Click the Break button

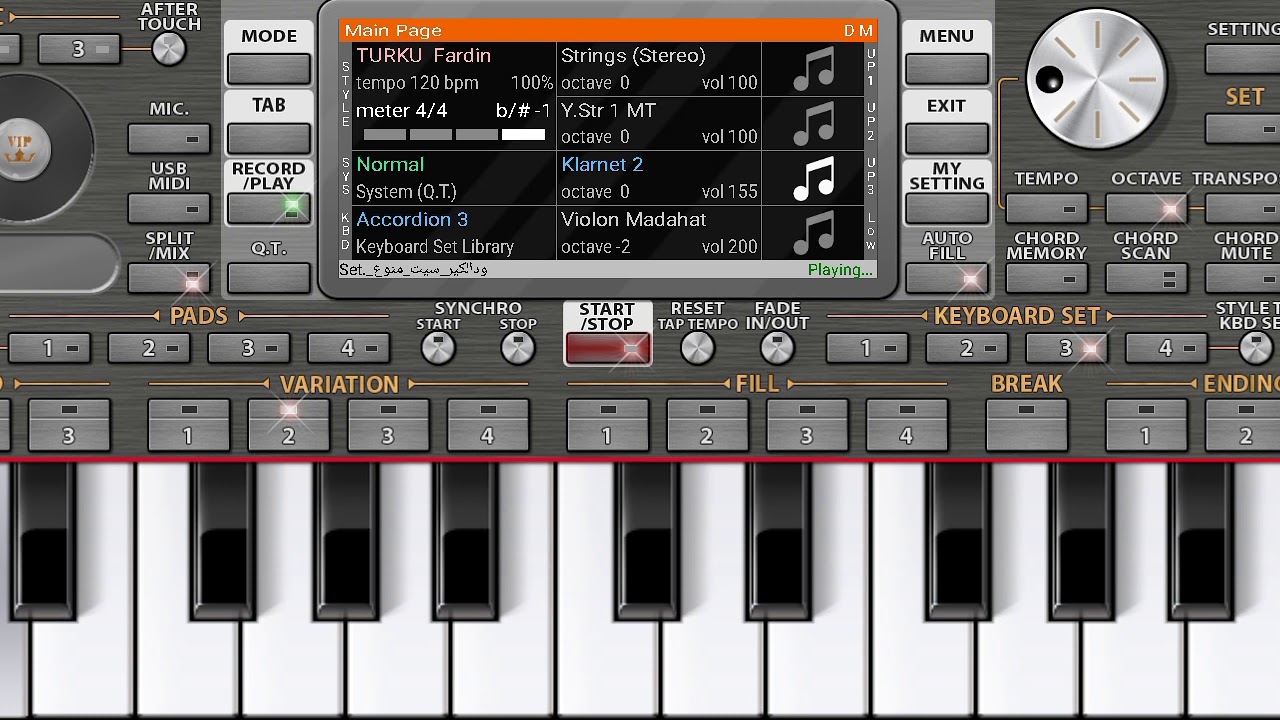point(1026,424)
